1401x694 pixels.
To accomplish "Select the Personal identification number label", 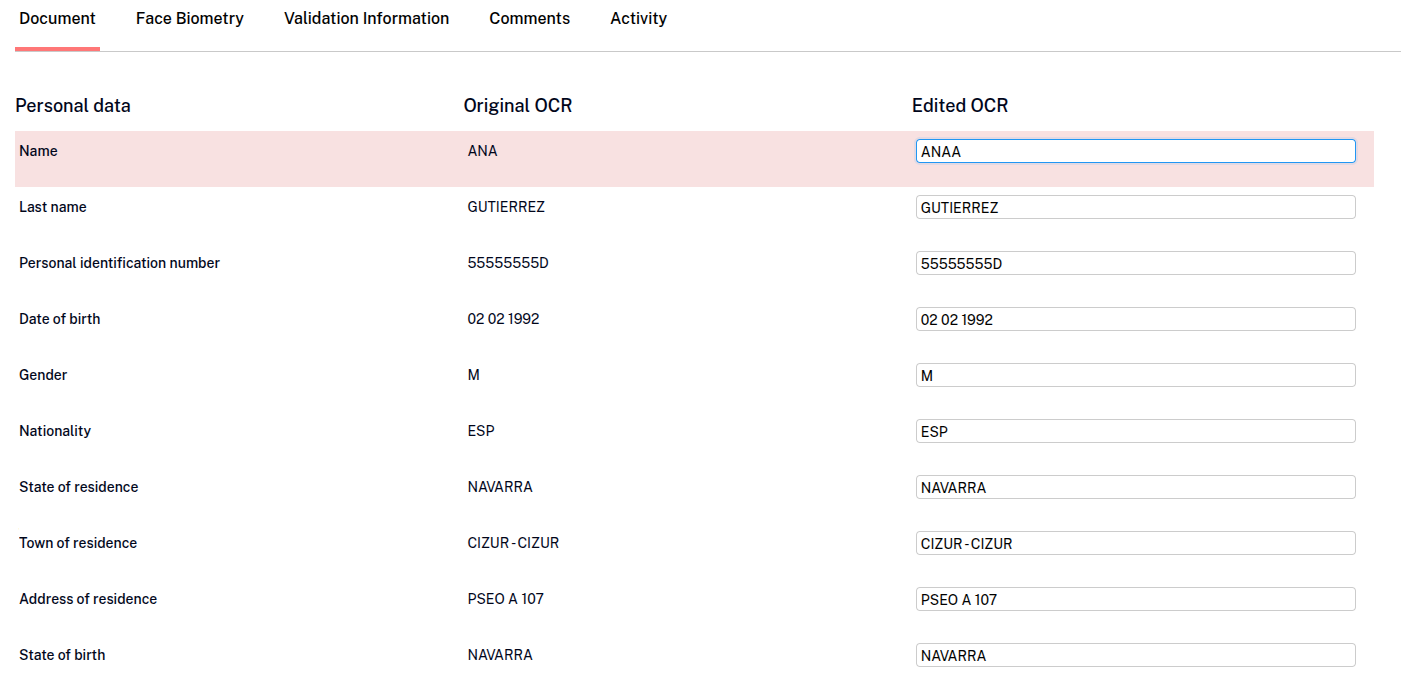I will (x=119, y=263).
